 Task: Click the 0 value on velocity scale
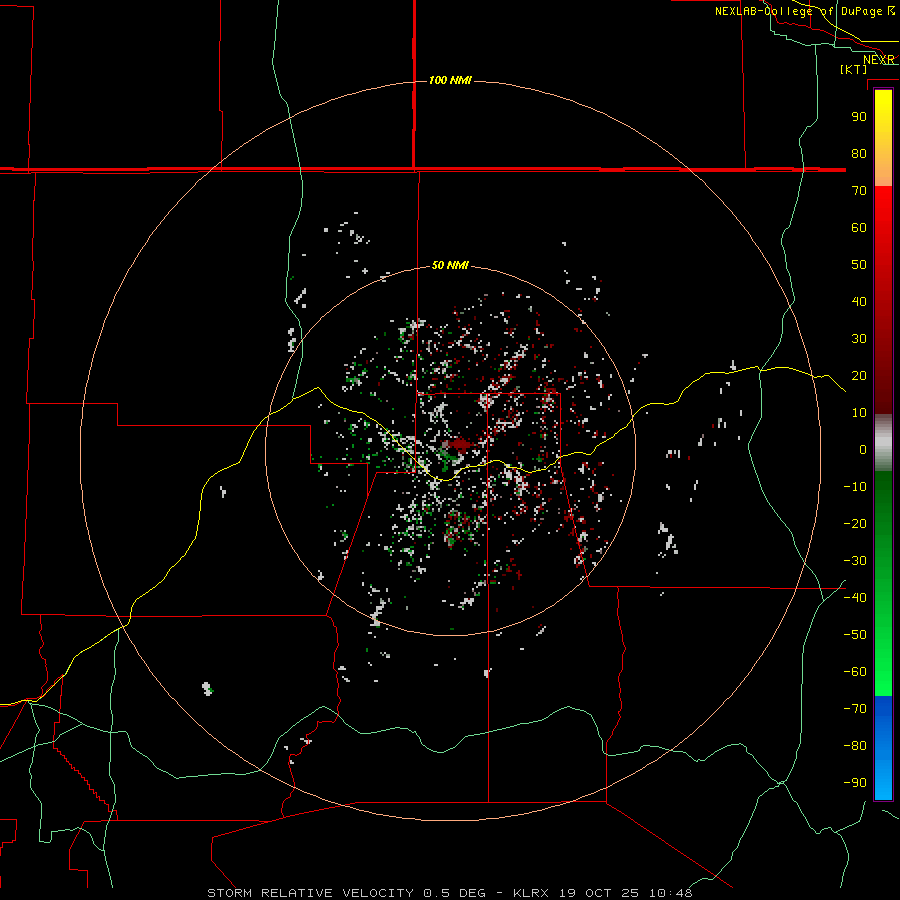863,449
